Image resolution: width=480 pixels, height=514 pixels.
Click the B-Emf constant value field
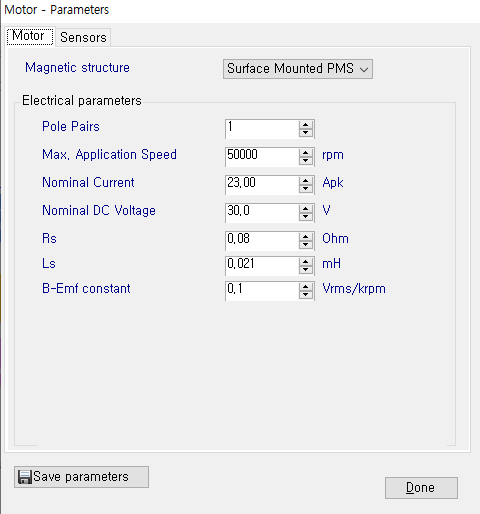click(262, 291)
